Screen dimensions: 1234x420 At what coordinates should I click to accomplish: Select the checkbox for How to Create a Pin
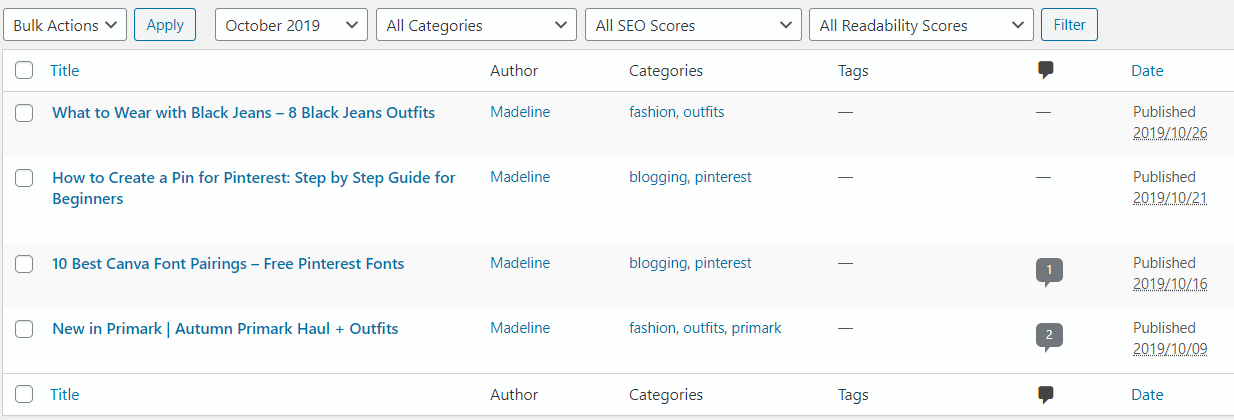[x=24, y=178]
